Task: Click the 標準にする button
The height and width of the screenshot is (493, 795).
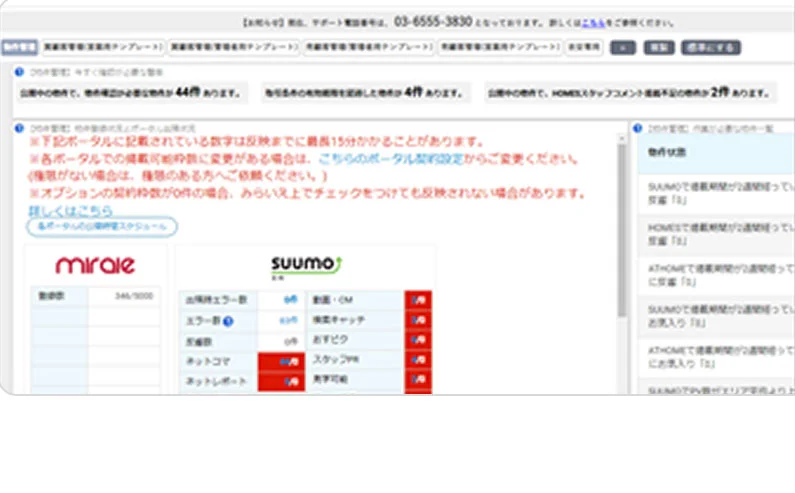Action: tap(711, 48)
